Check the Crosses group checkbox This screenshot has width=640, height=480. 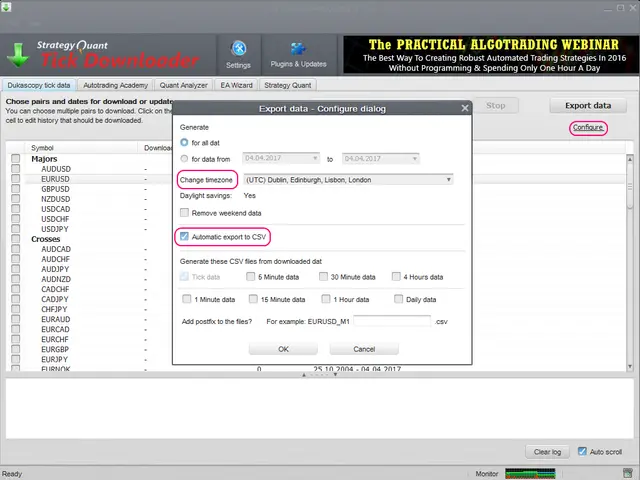(x=16, y=238)
